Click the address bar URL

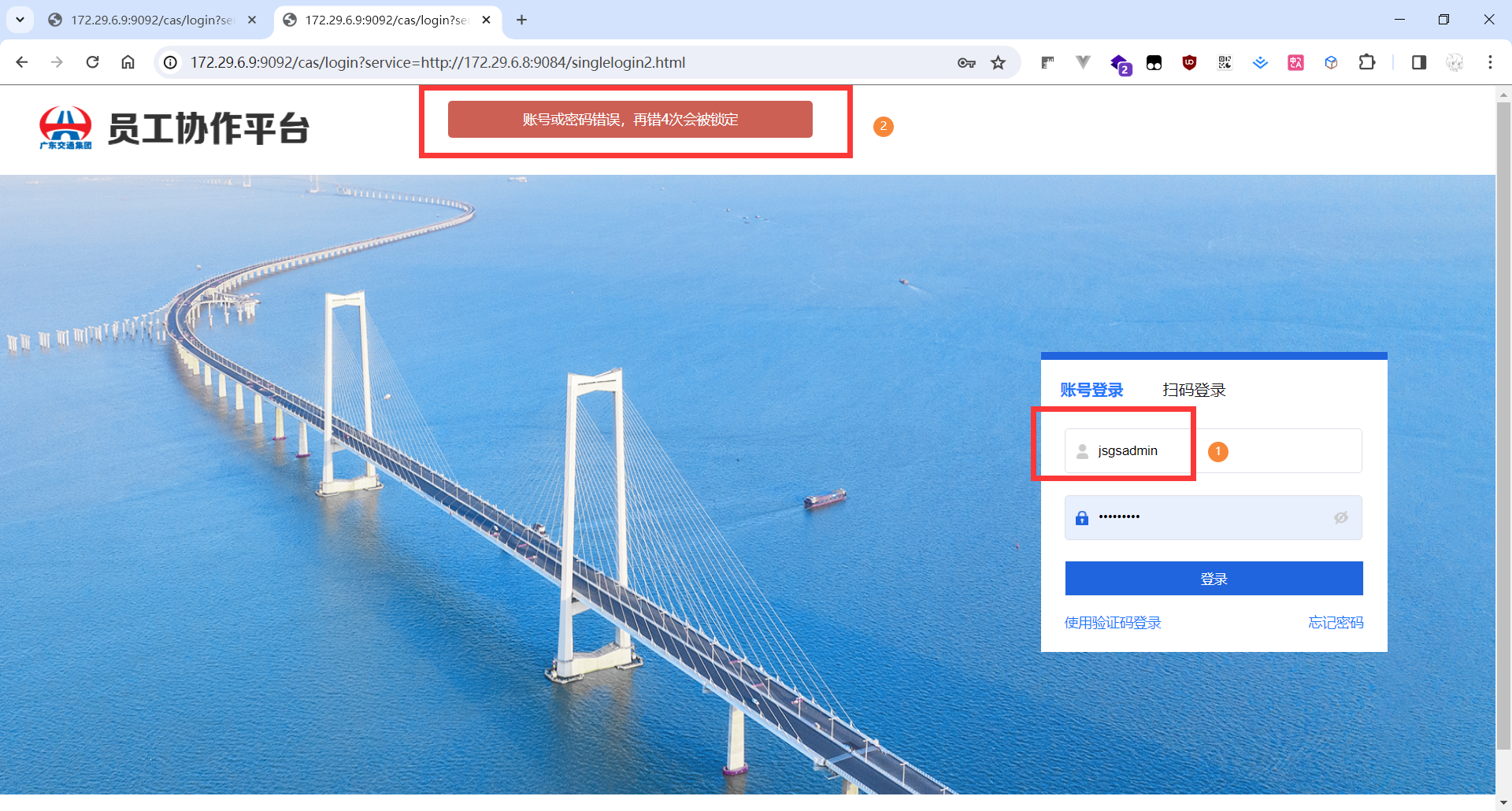(438, 62)
